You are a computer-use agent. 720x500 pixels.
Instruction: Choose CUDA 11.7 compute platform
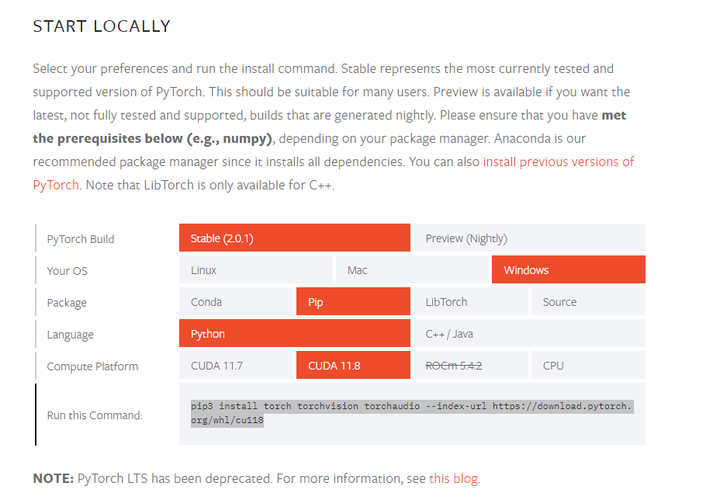tap(236, 366)
